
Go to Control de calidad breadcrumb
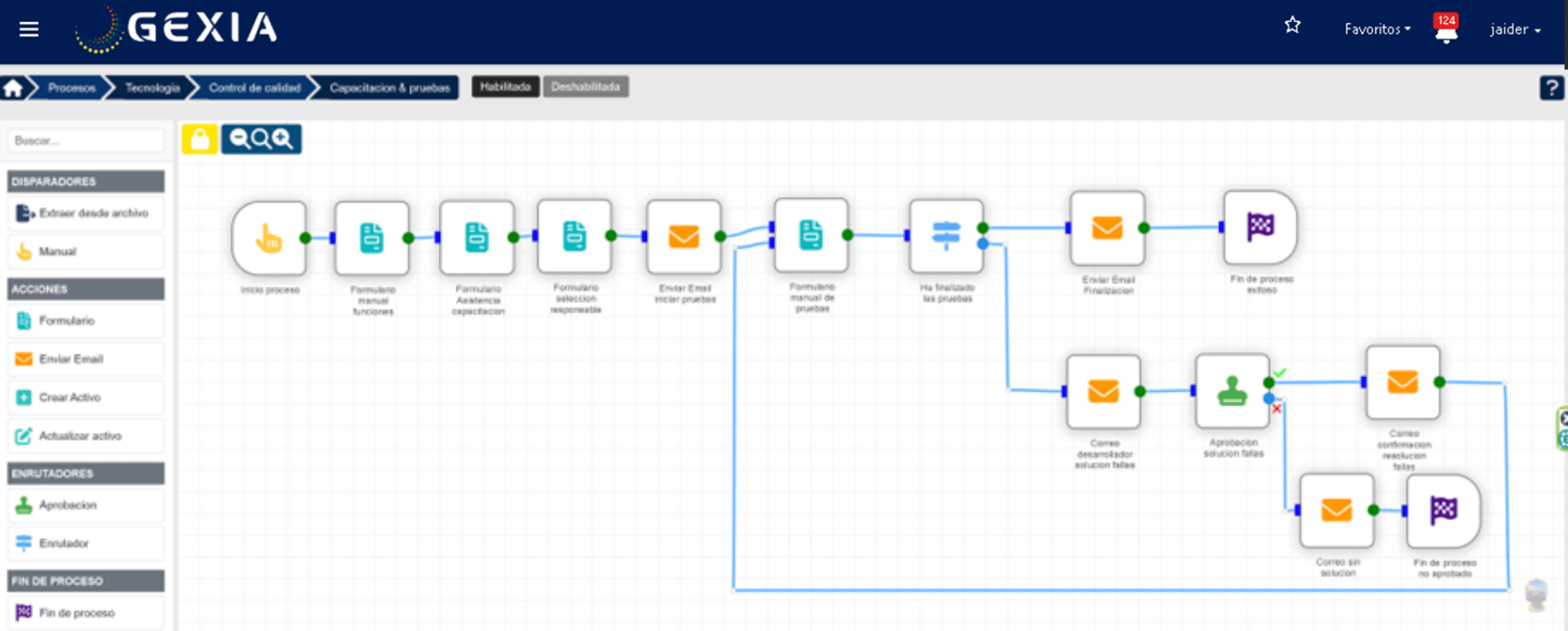[x=254, y=87]
